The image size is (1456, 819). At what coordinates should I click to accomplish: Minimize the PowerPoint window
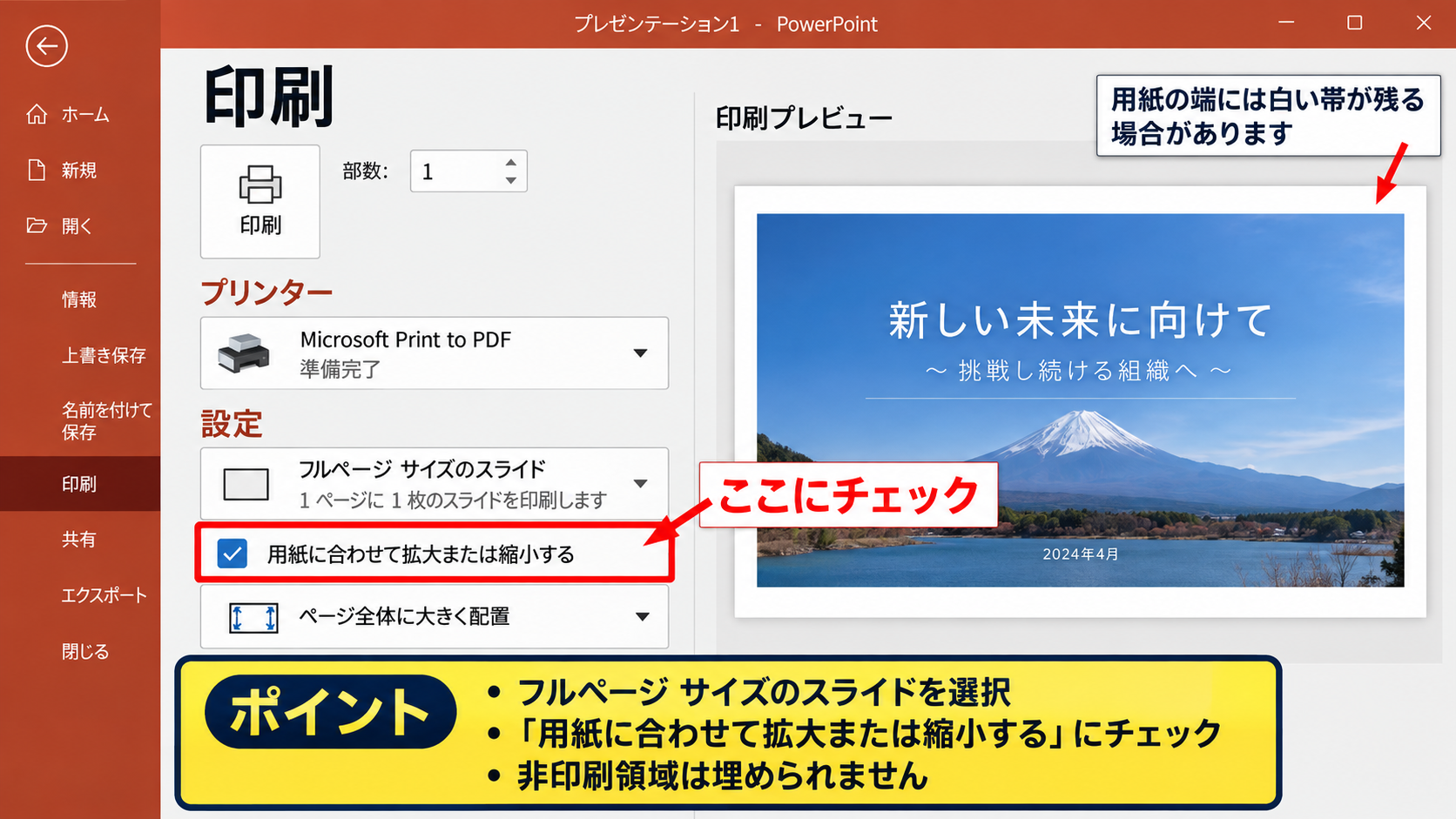pos(1286,23)
